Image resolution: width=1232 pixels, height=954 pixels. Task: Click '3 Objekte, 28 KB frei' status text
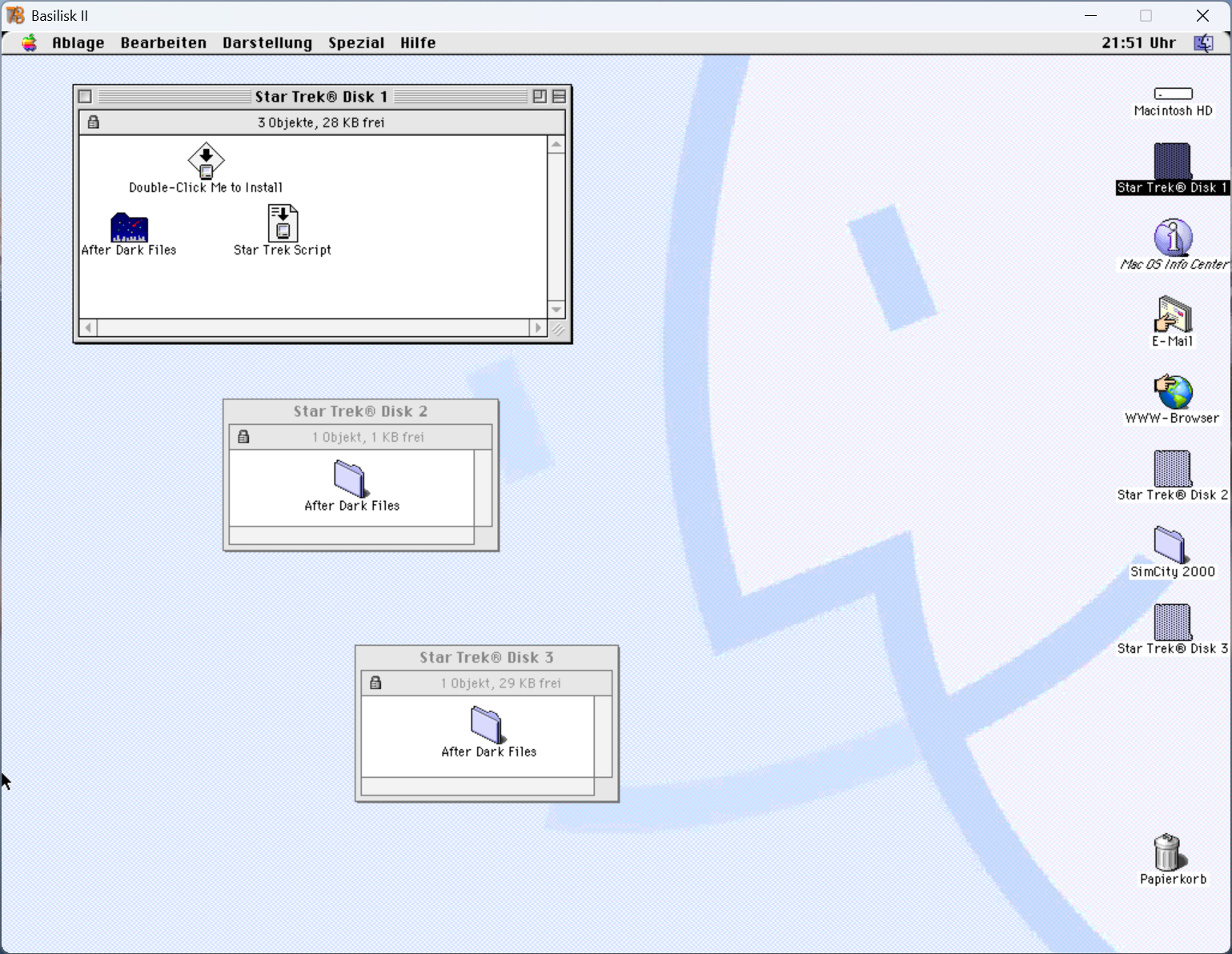click(x=321, y=122)
